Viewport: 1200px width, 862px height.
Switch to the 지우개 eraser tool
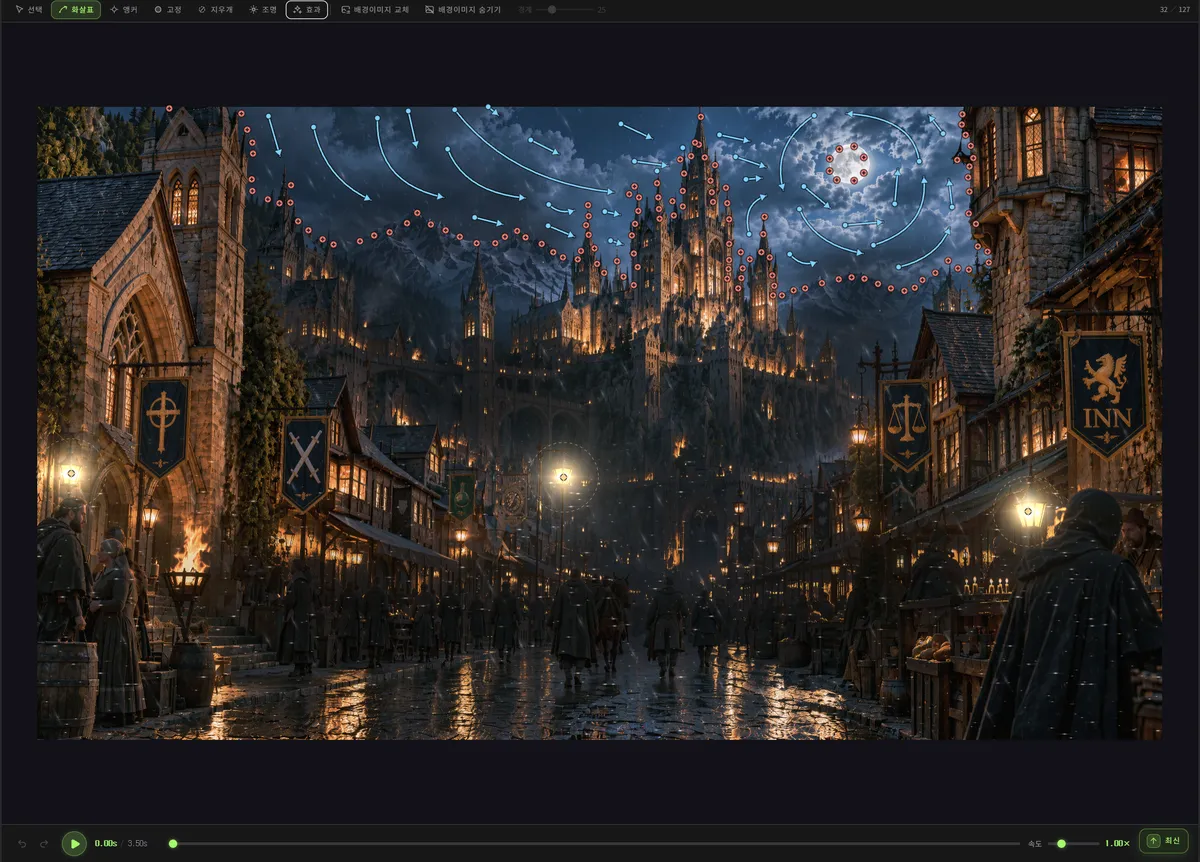pyautogui.click(x=215, y=10)
